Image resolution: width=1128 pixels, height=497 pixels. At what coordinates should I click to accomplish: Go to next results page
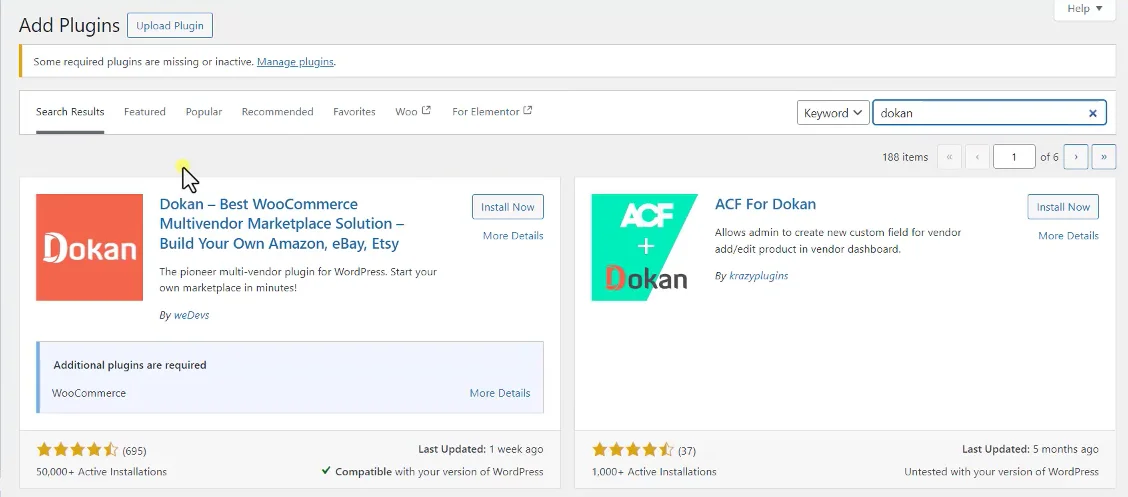(x=1075, y=157)
